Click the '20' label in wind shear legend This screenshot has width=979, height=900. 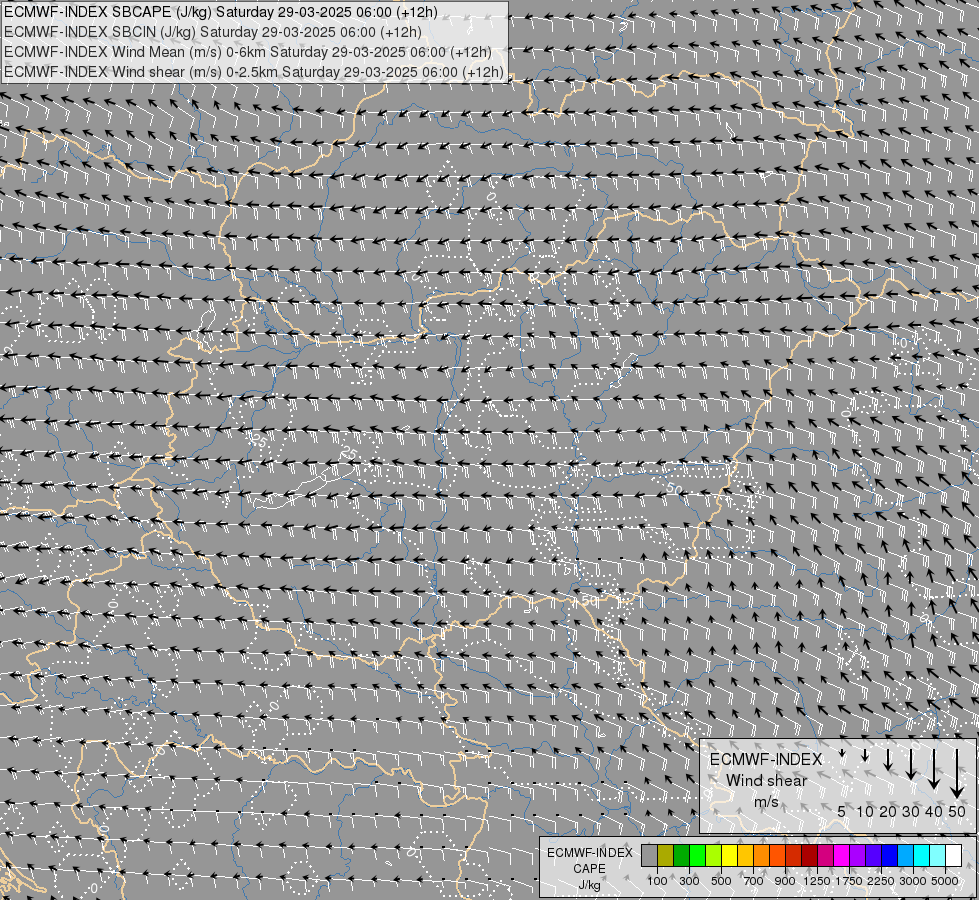[x=888, y=811]
